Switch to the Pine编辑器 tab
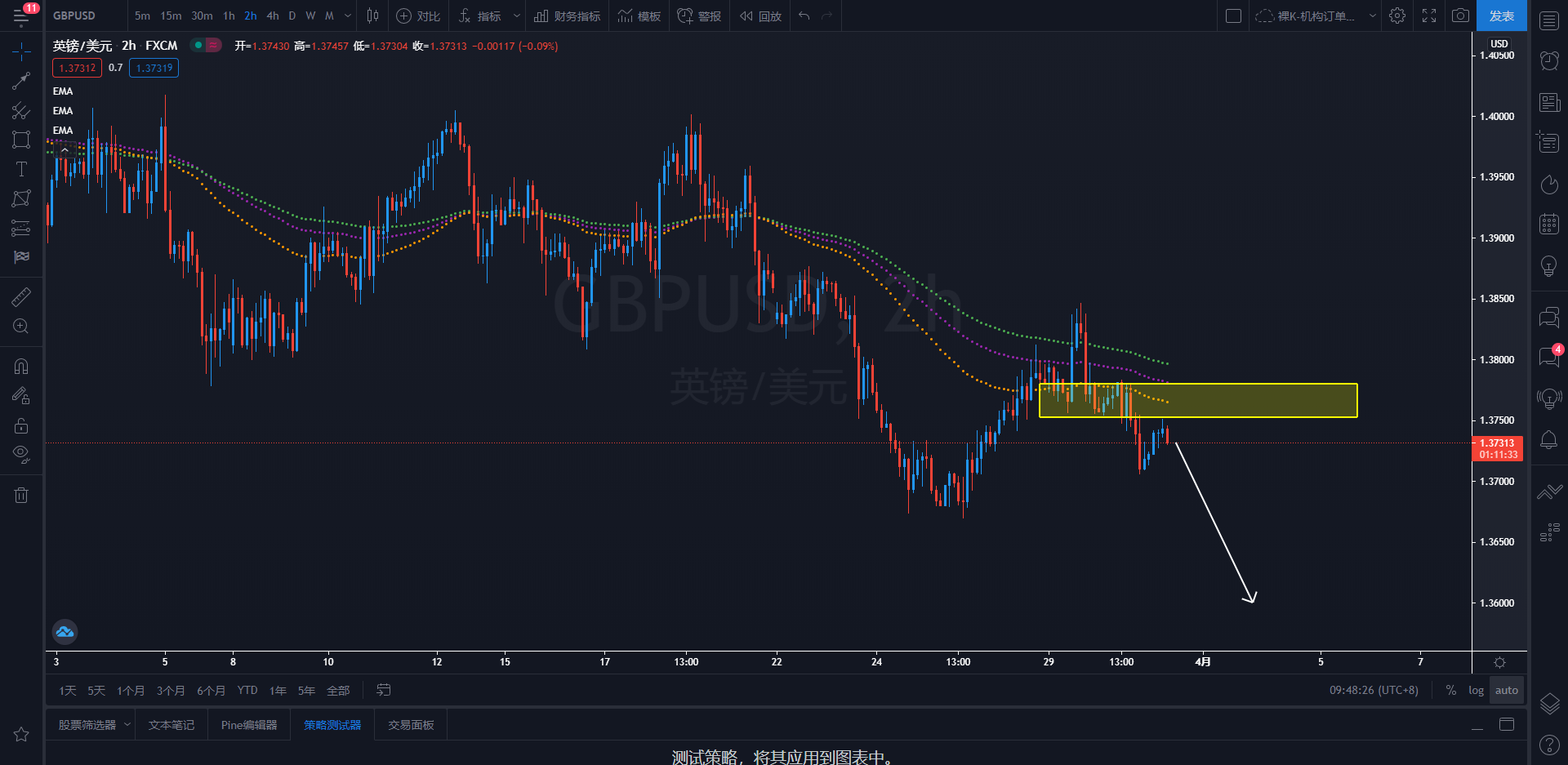Viewport: 1568px width, 765px height. (x=249, y=725)
